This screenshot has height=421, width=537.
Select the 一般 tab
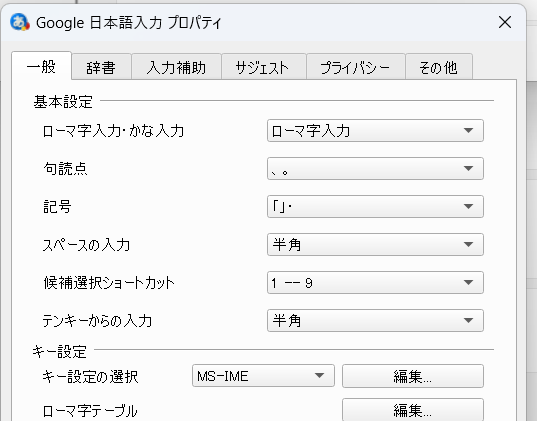(x=41, y=66)
